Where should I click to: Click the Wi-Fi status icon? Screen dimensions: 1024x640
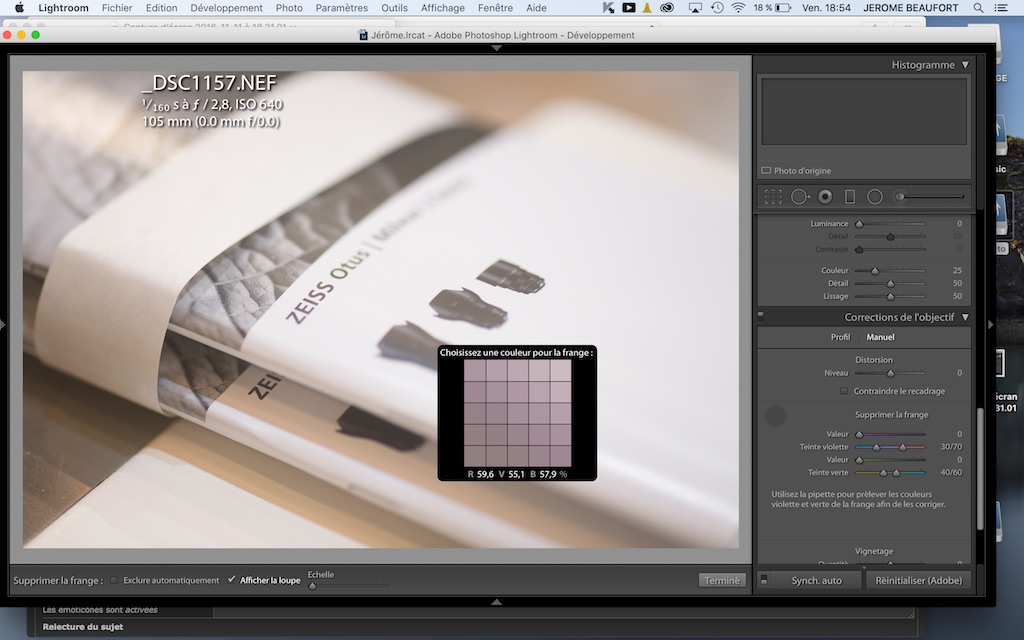738,8
